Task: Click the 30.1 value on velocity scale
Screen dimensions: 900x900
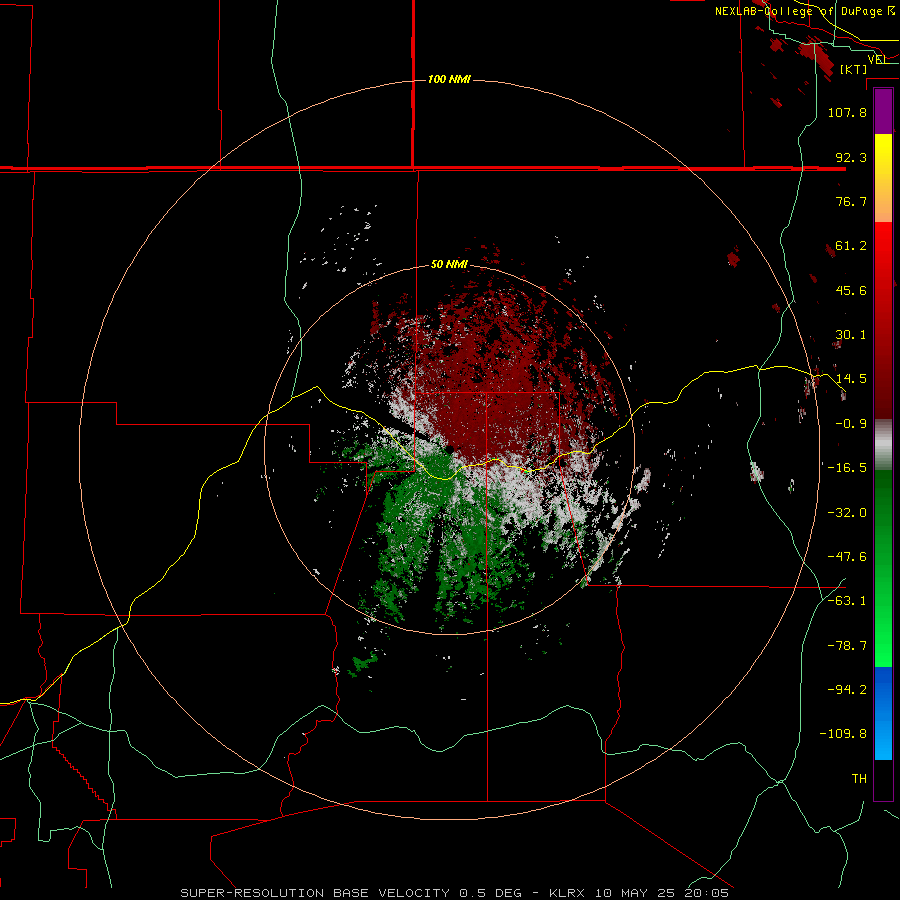Action: point(851,335)
